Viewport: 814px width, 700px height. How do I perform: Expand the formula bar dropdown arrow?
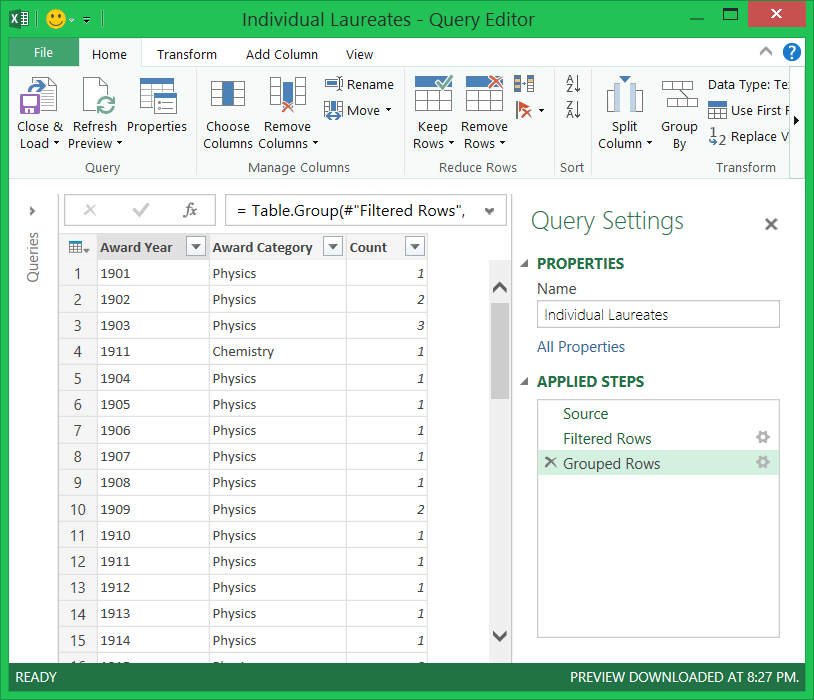[x=489, y=211]
